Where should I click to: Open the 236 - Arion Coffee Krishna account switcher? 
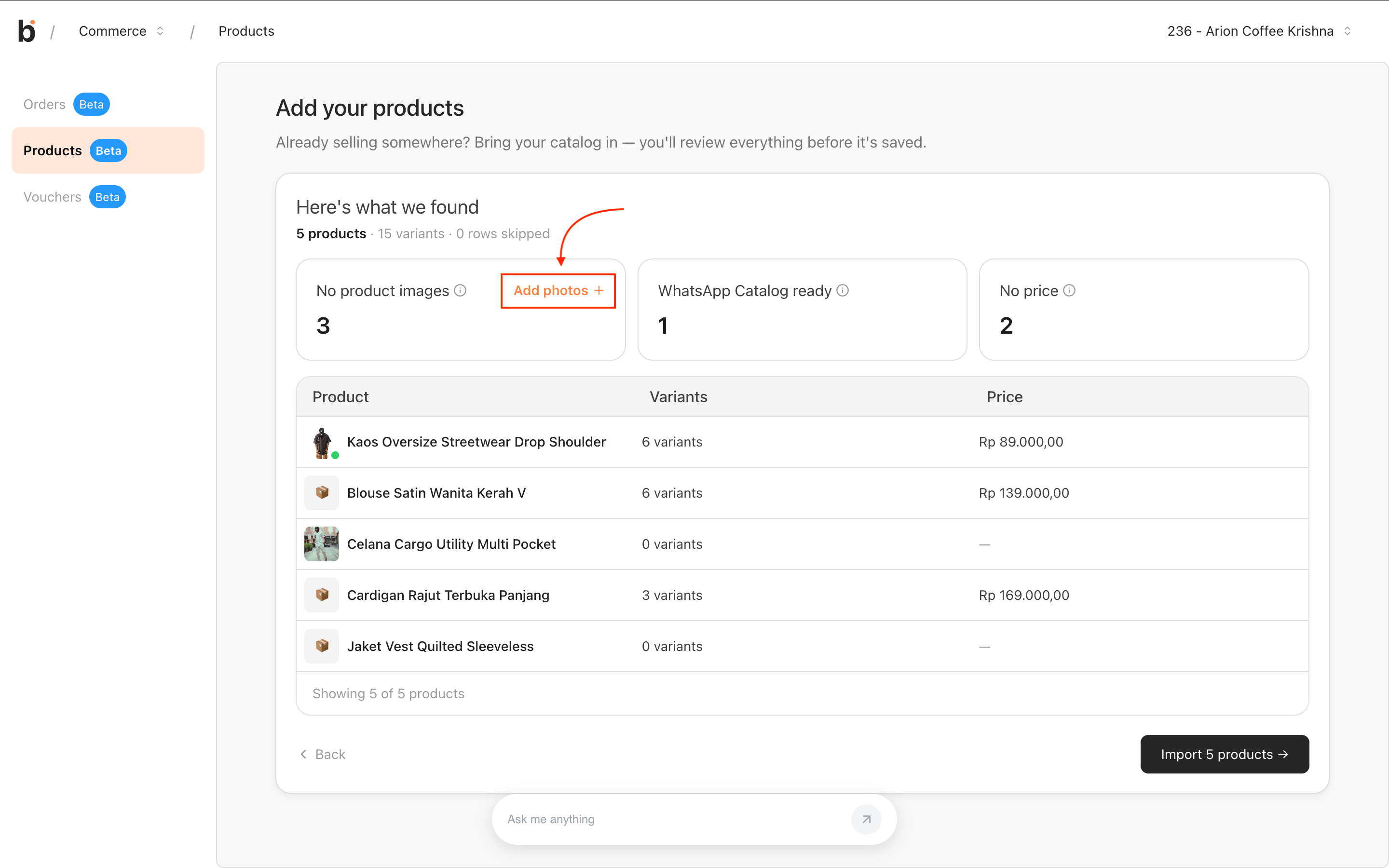(x=1259, y=31)
